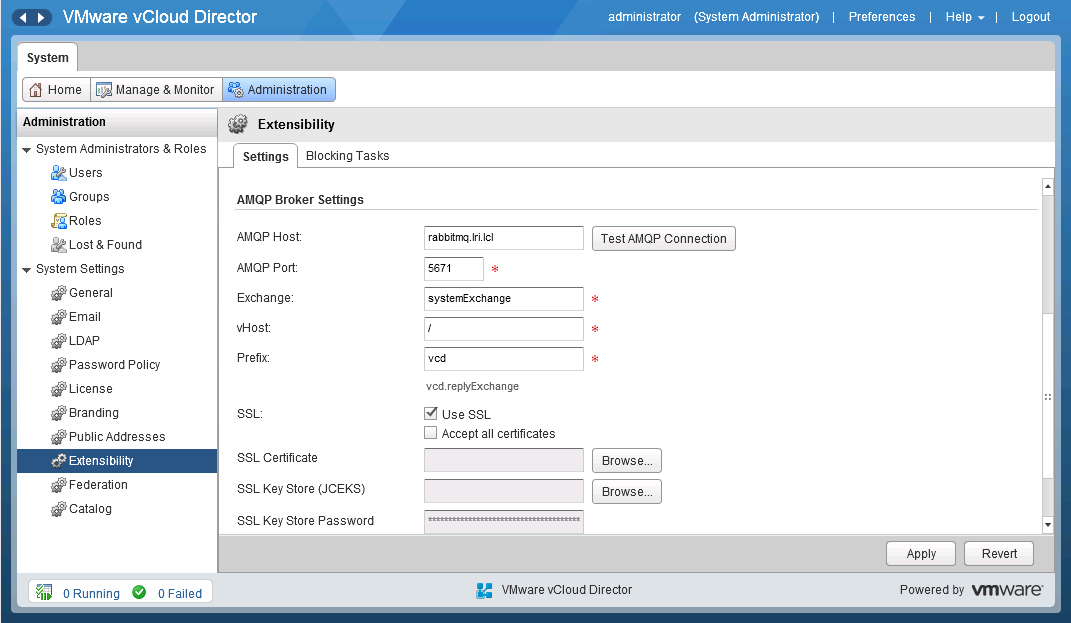Click the Revert button
Viewport: 1071px width, 623px height.
click(999, 553)
